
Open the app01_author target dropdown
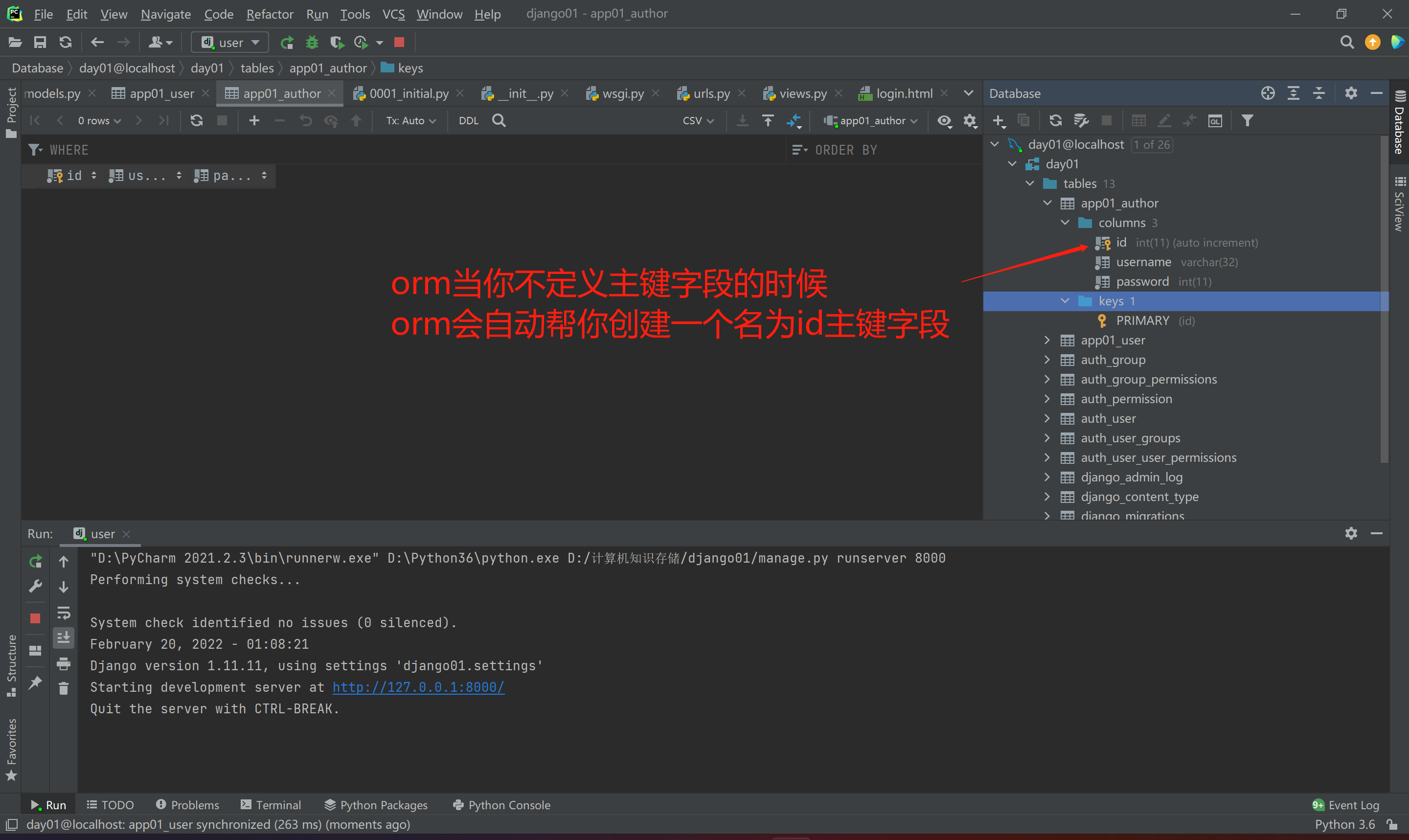pos(870,120)
